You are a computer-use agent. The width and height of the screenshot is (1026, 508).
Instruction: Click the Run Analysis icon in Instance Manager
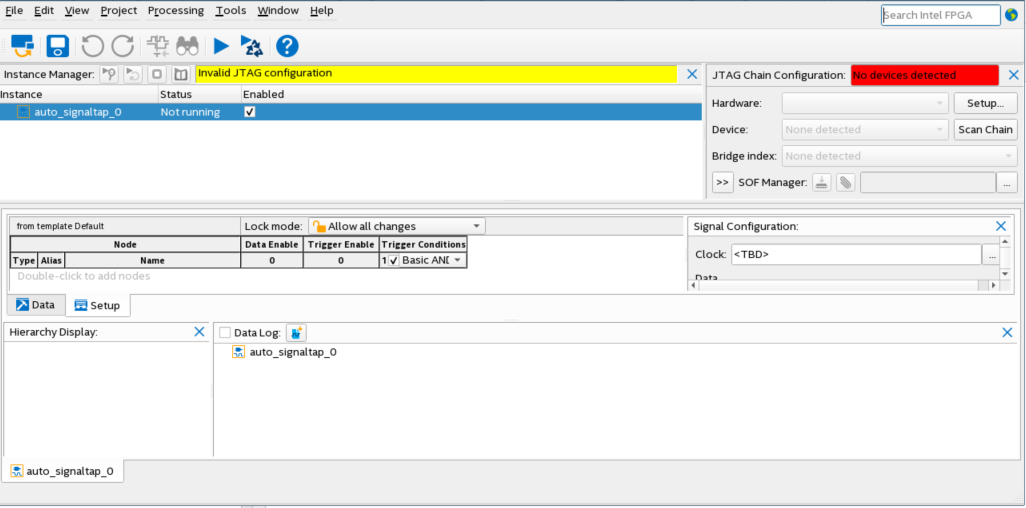(x=109, y=74)
